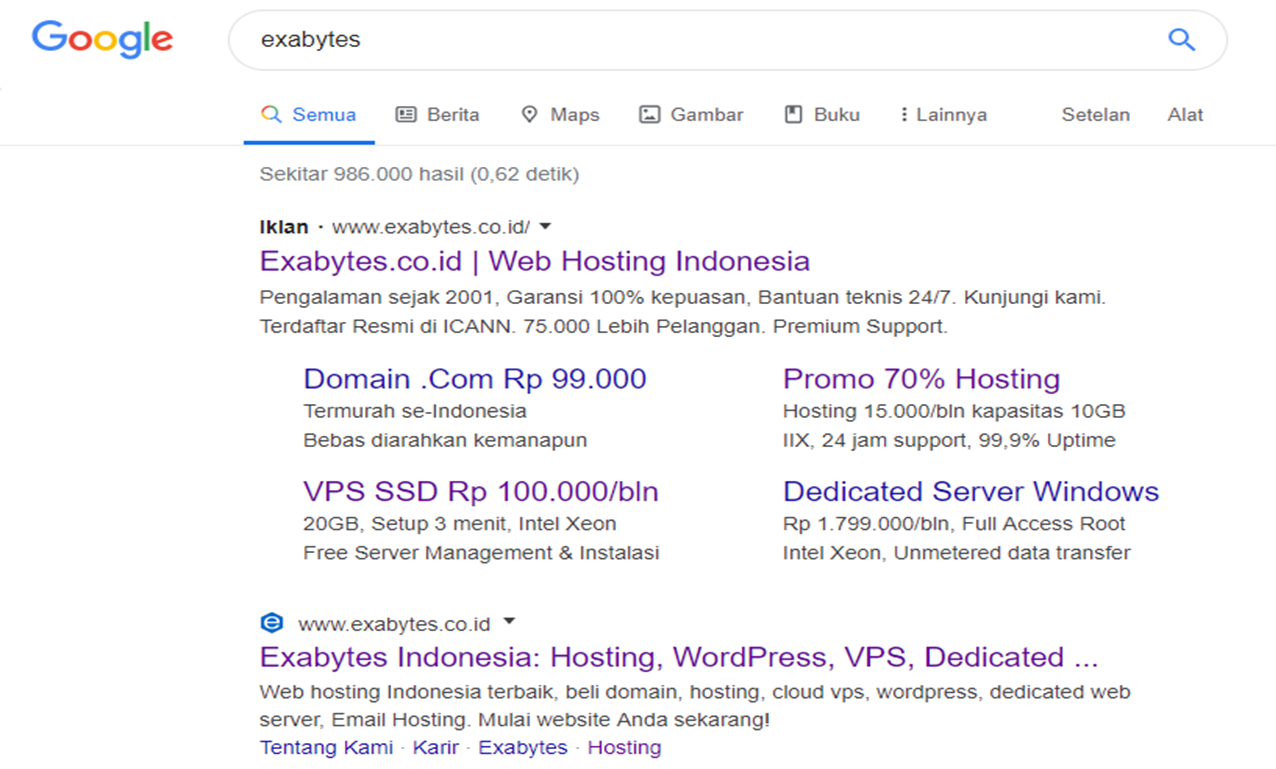1276x769 pixels.
Task: Open Exabytes Indonesia: Hosting, WordPress result
Action: coord(679,657)
